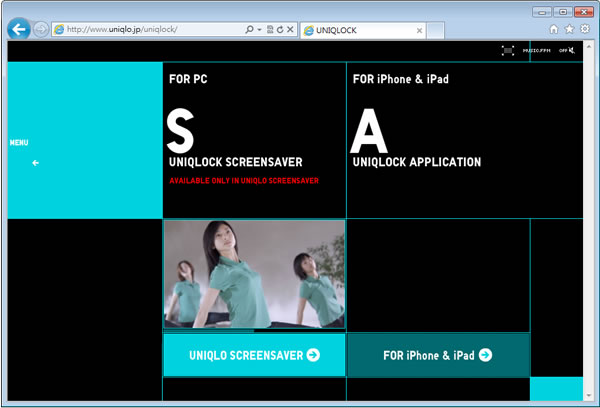Click the search magnifier in address bar

249,29
